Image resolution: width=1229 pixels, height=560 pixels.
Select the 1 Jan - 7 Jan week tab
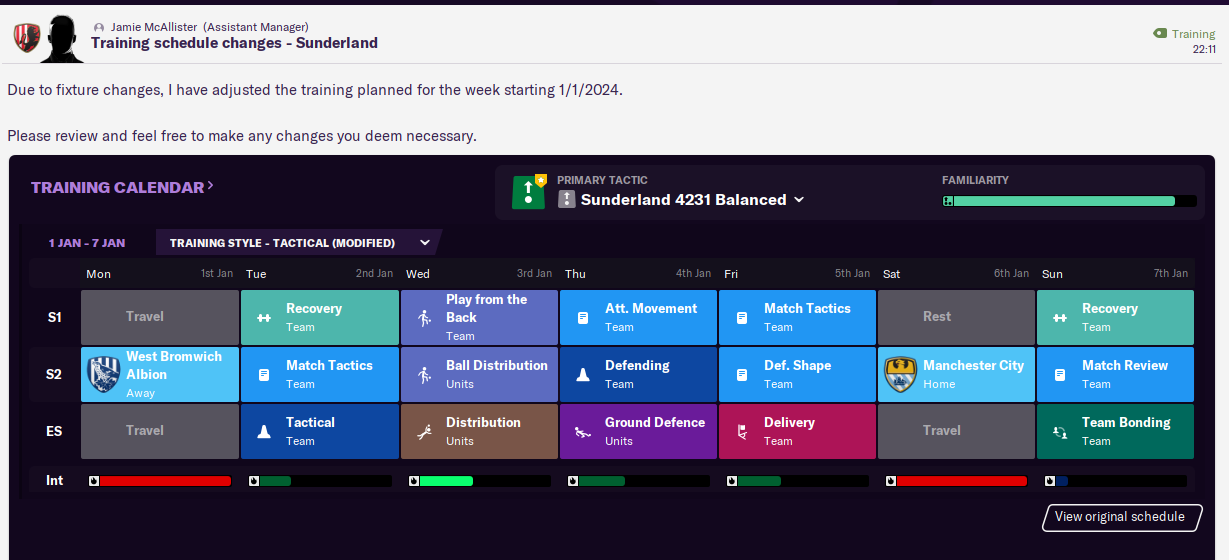pyautogui.click(x=87, y=242)
